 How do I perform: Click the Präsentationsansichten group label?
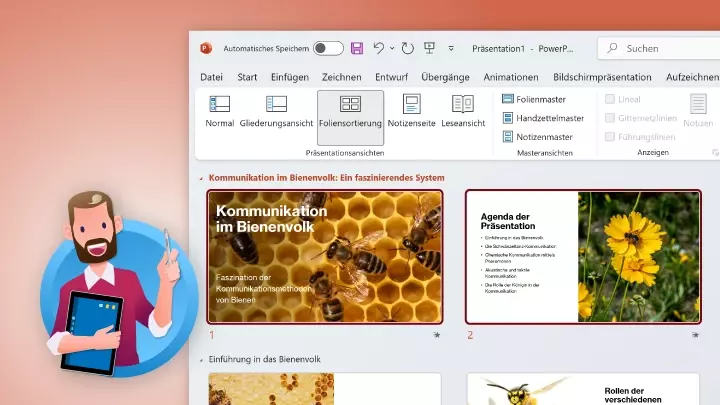pos(345,153)
